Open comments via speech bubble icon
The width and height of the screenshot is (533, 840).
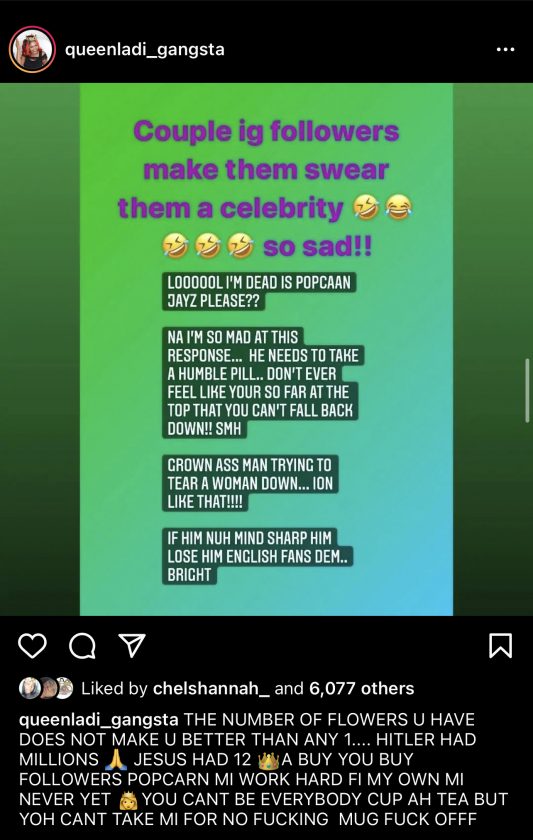(82, 646)
